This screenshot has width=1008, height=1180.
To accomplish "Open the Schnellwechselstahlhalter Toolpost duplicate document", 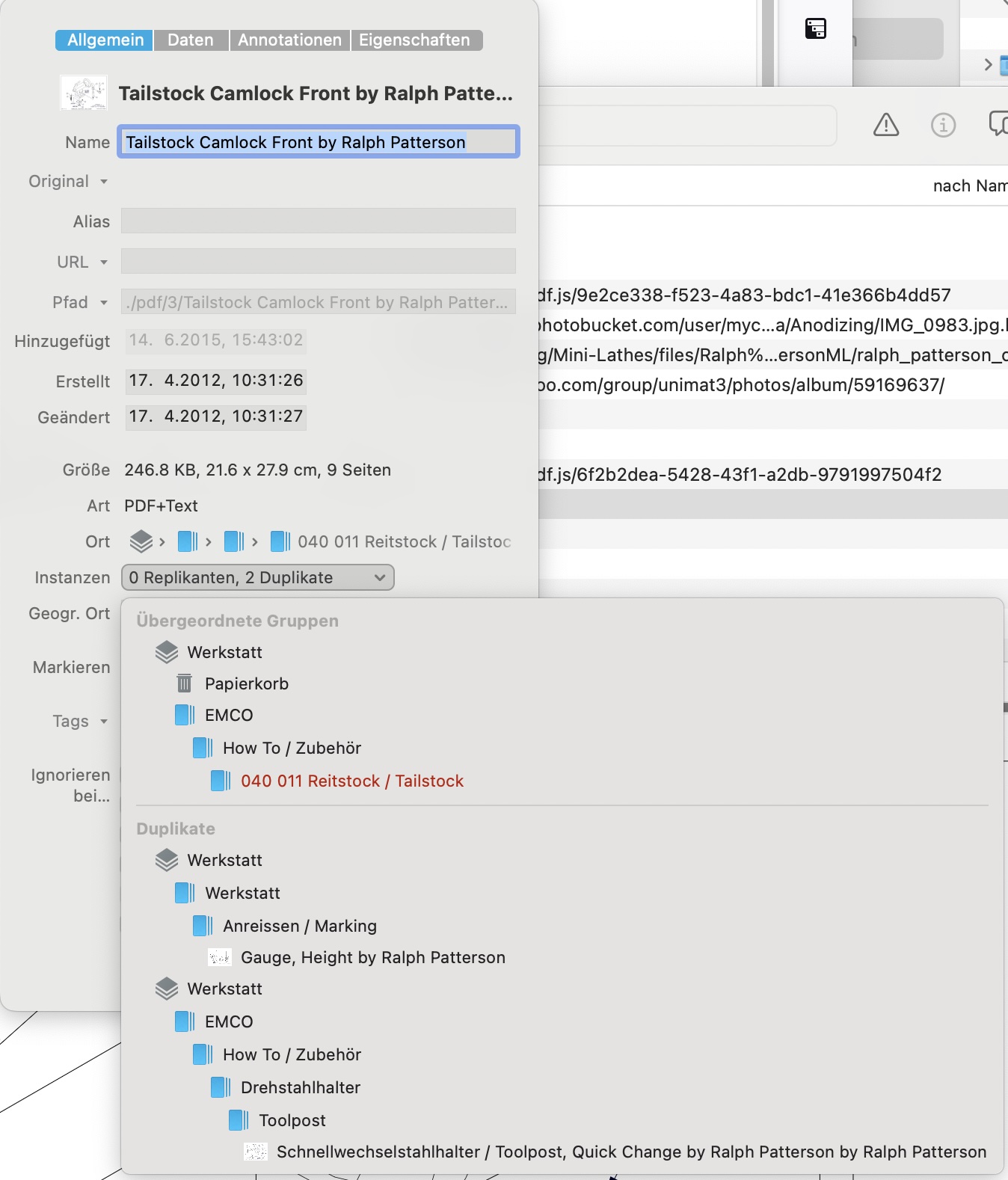I will [631, 1152].
